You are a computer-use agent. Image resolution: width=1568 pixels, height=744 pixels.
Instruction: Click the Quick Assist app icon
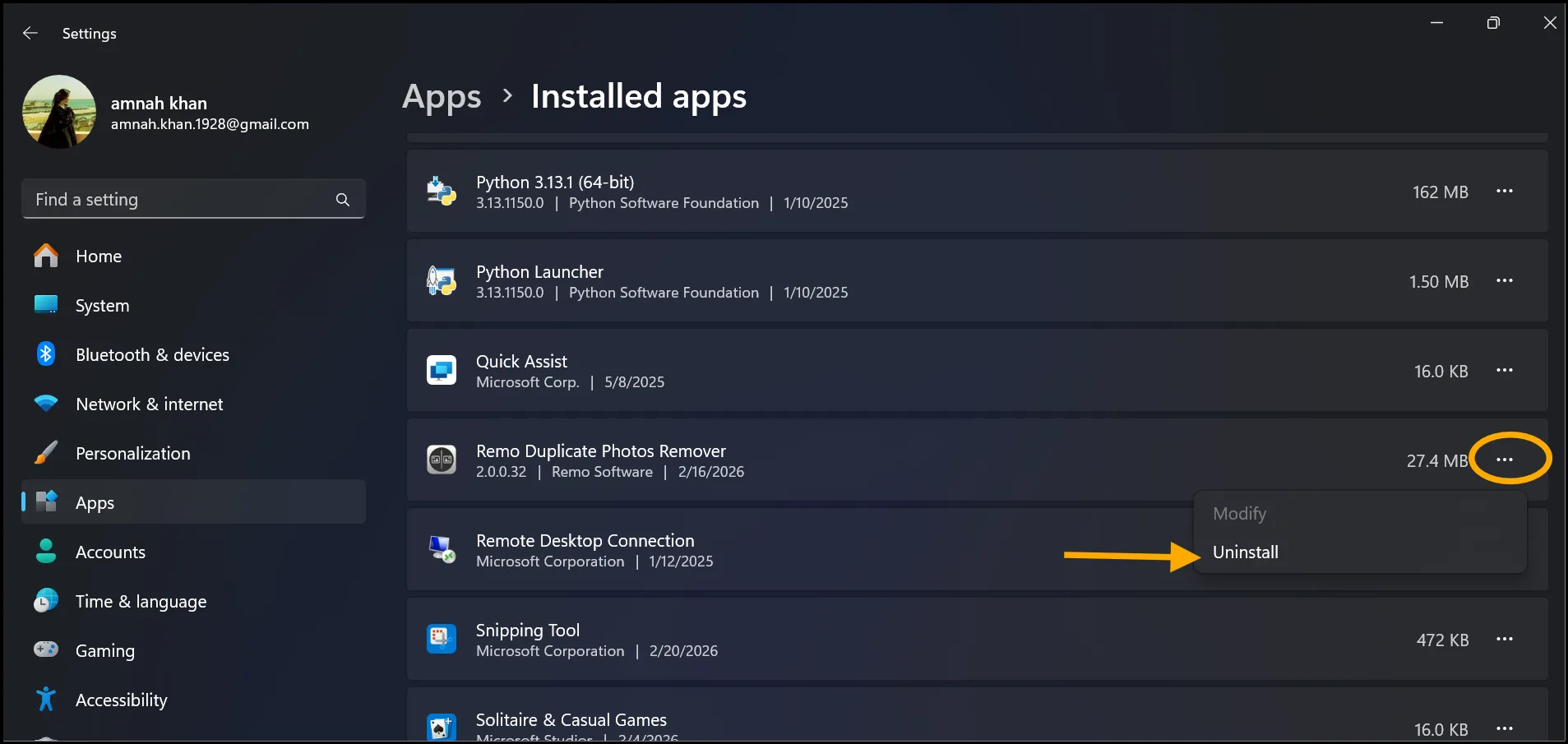point(442,370)
